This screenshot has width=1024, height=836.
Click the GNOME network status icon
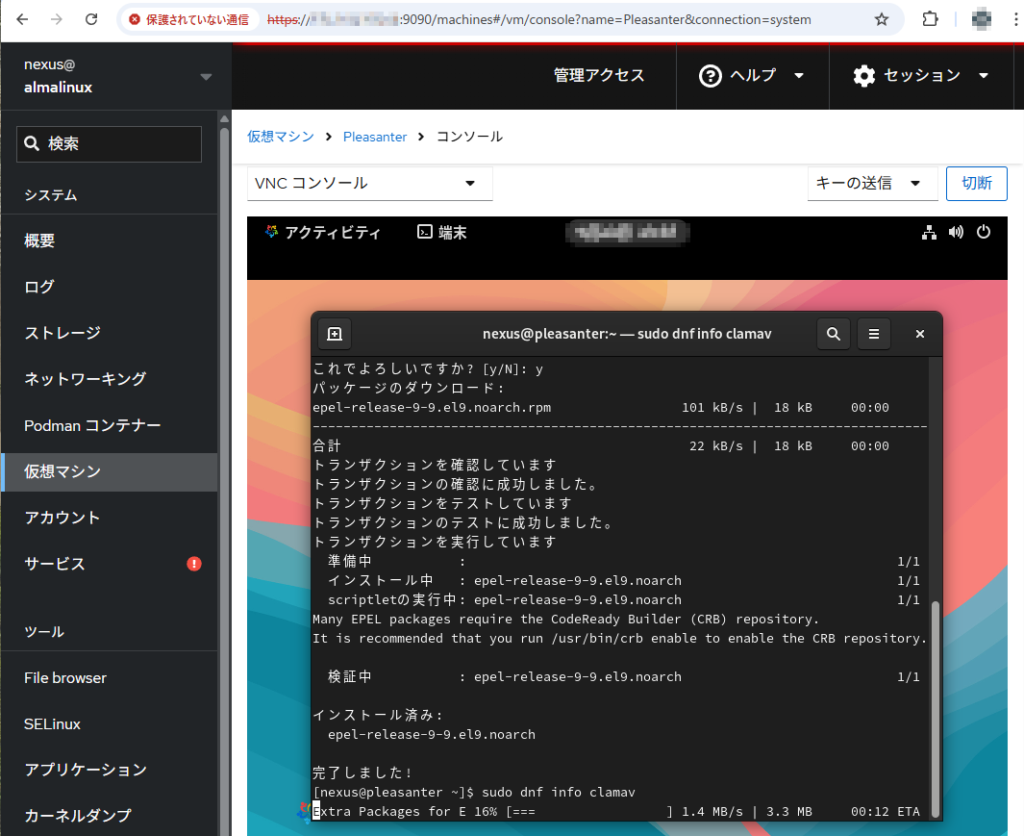tap(929, 232)
